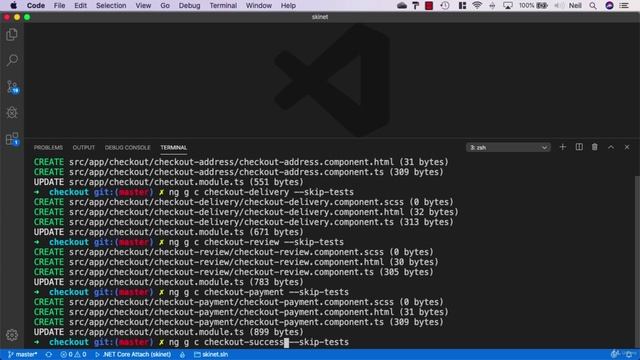Image resolution: width=640 pixels, height=360 pixels.
Task: Start .NET Core Attach (skinet) debug
Action: [x=133, y=354]
